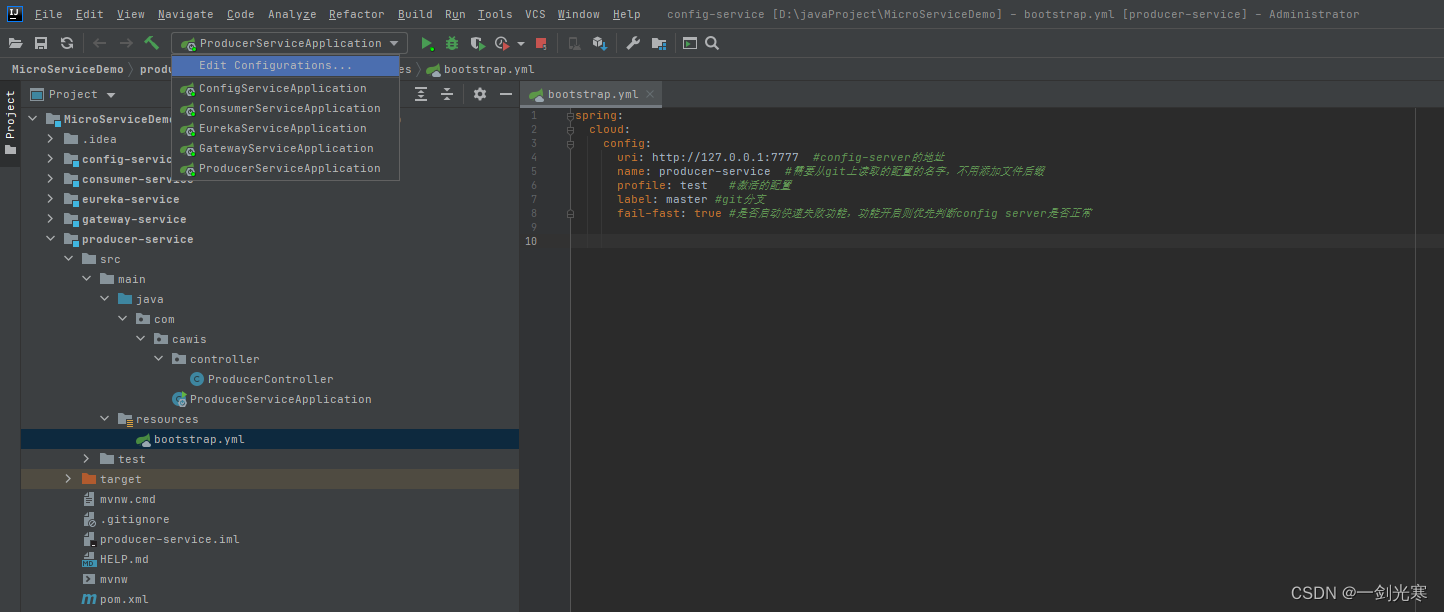
Task: Start debugging with the green bug icon
Action: 452,43
